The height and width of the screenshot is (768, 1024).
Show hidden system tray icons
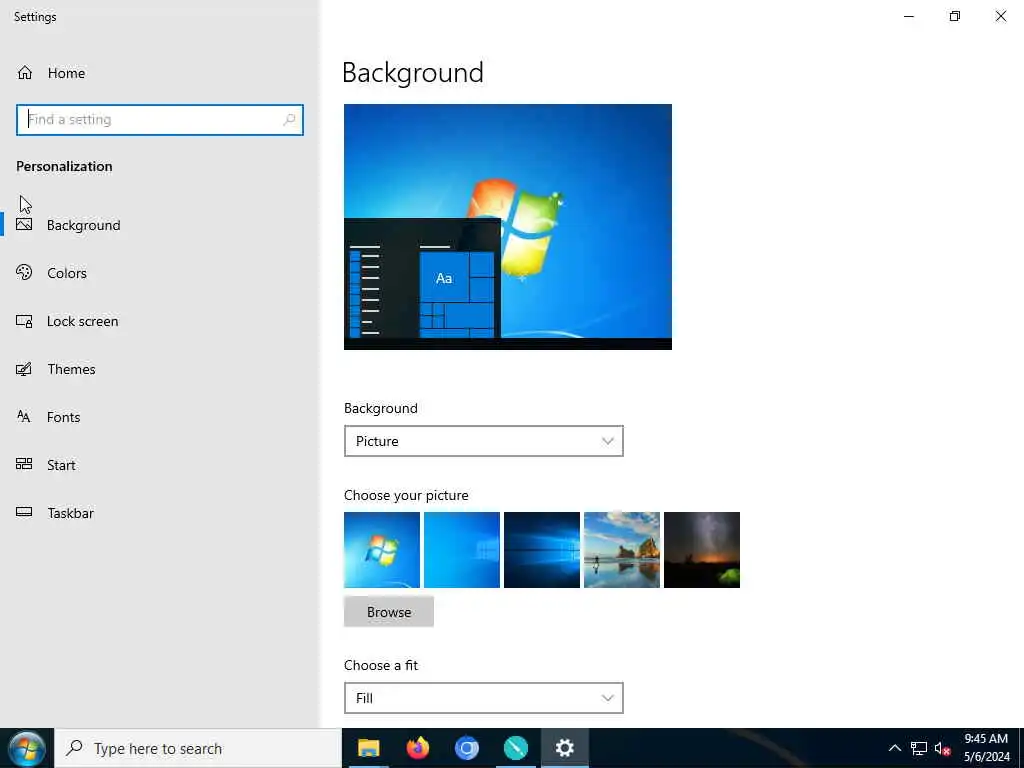click(895, 748)
